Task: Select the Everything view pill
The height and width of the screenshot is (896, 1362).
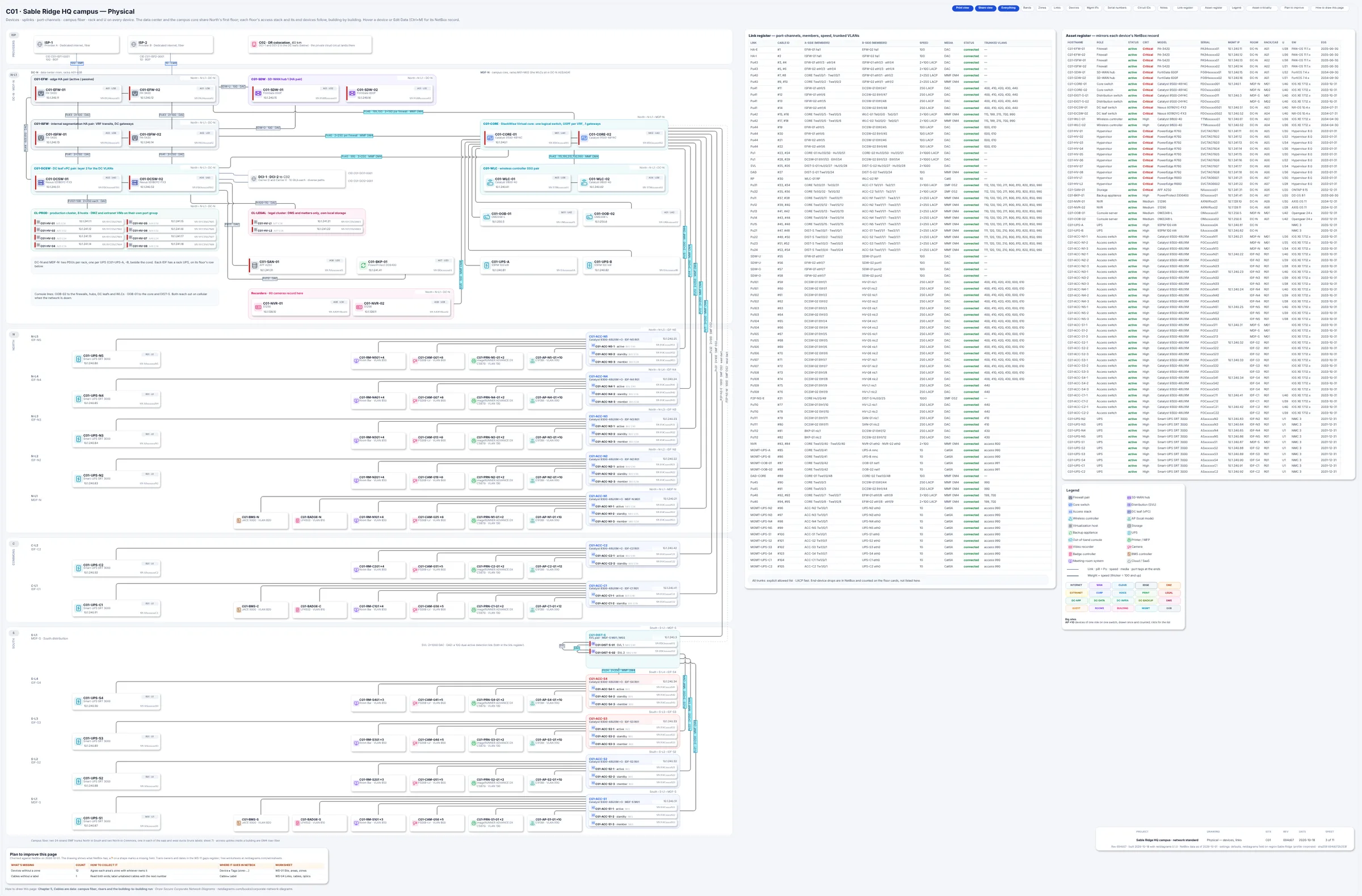Action: point(1008,8)
